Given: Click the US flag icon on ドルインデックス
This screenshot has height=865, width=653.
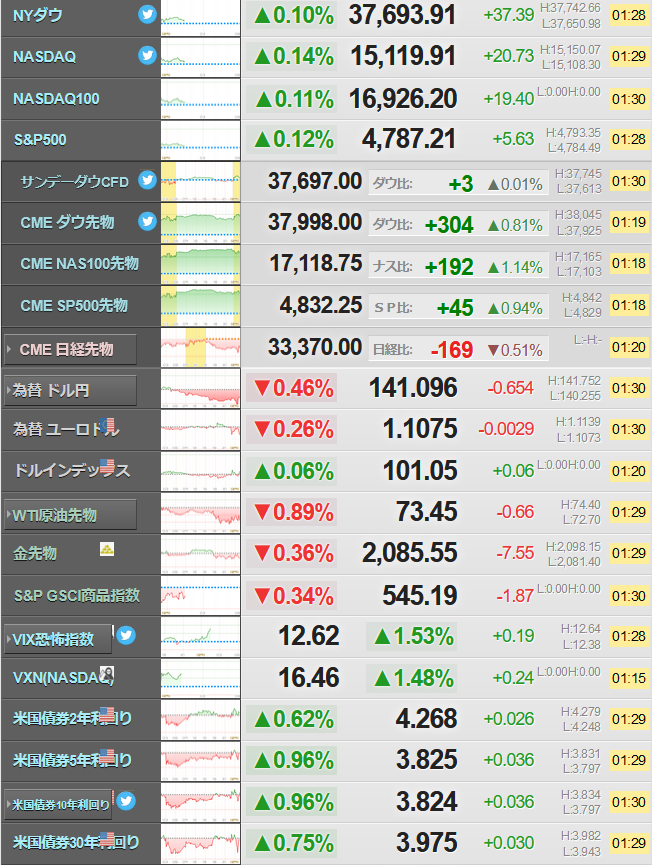Looking at the screenshot, I should click(x=107, y=467).
